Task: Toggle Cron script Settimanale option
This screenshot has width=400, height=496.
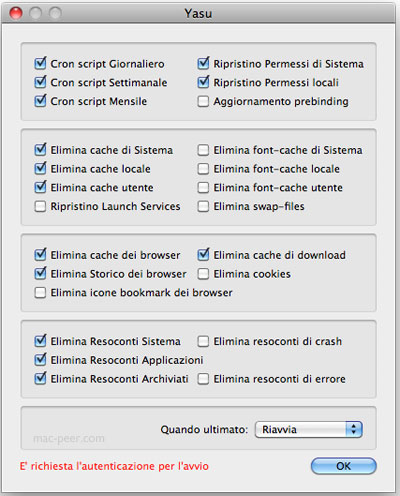Action: [40, 82]
